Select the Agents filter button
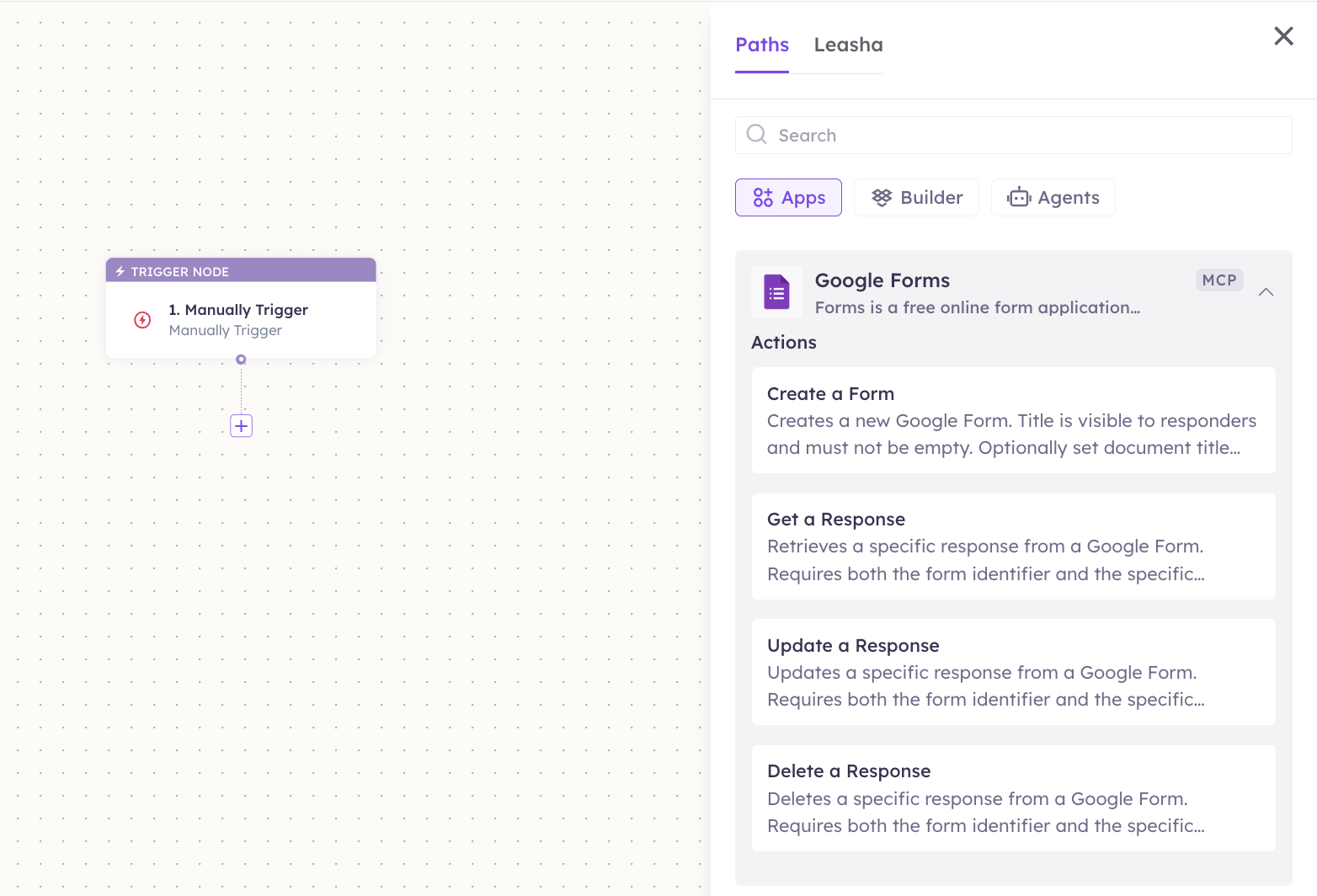1317x896 pixels. click(x=1053, y=197)
